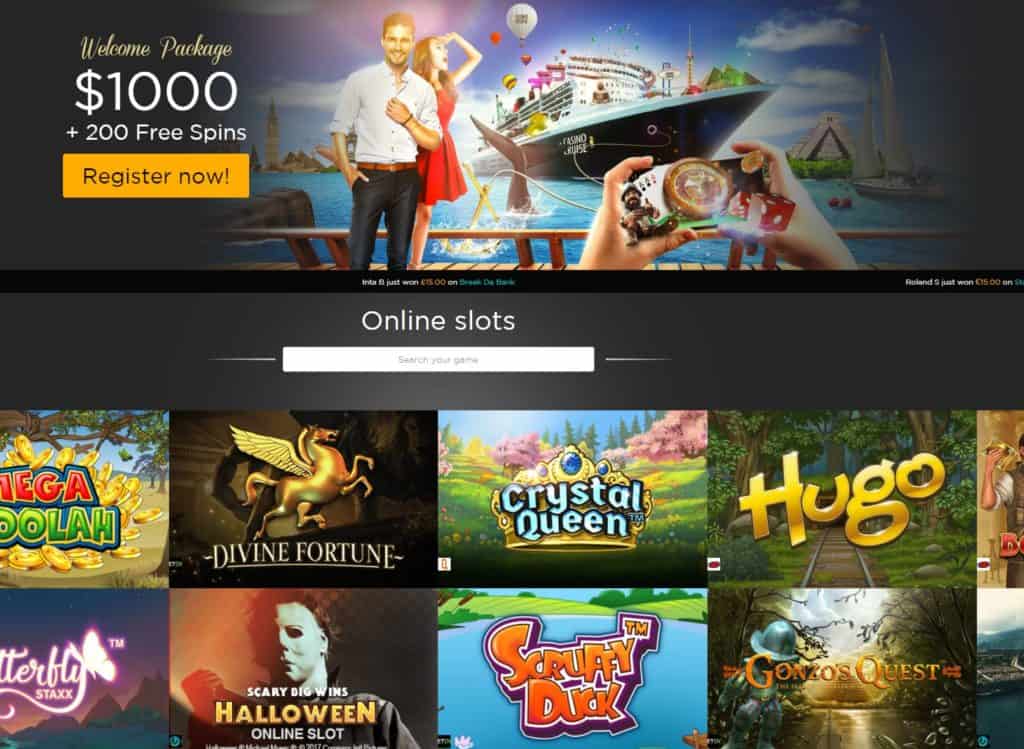Select the Scruffy Duck slot game

[573, 669]
